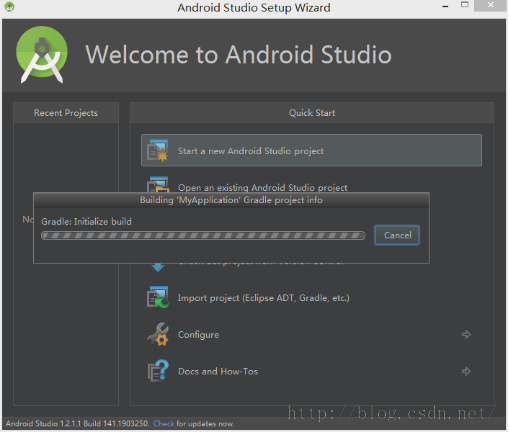Click the Import project icon
Image resolution: width=509 pixels, height=433 pixels.
click(158, 297)
